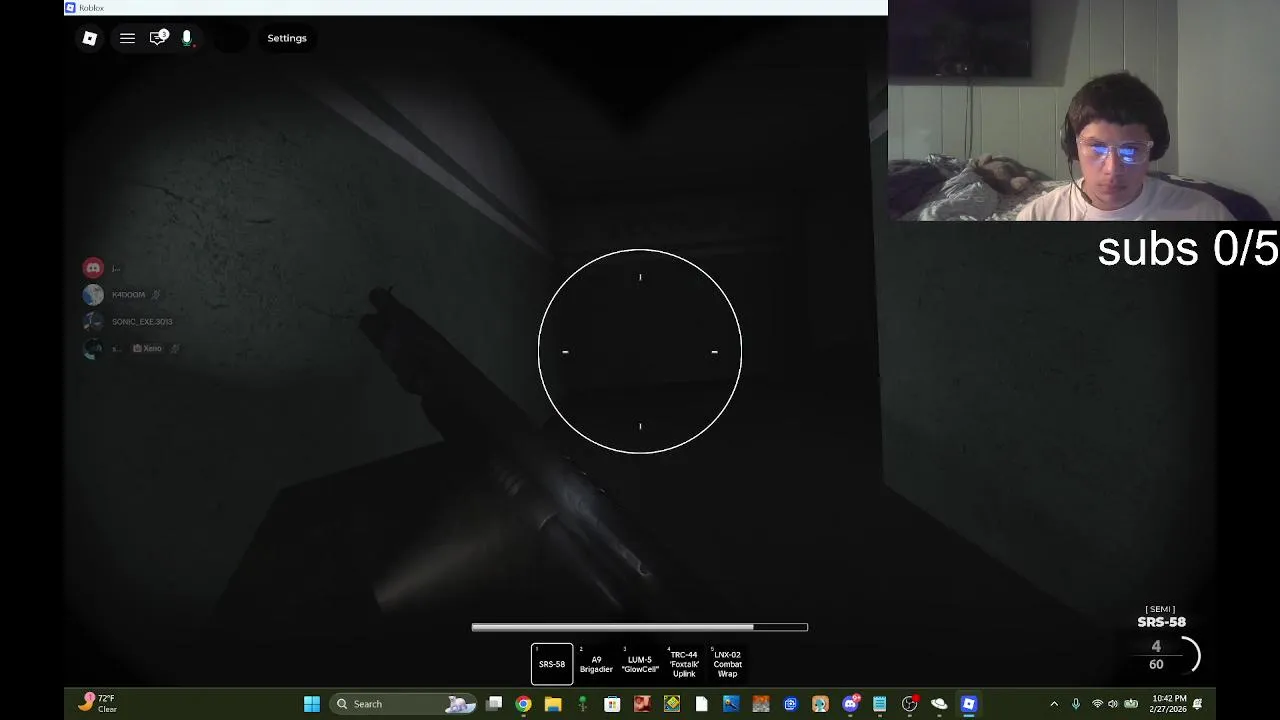Select LNX-02 Combat Wrap slot 5
The height and width of the screenshot is (720, 1280).
[727, 664]
